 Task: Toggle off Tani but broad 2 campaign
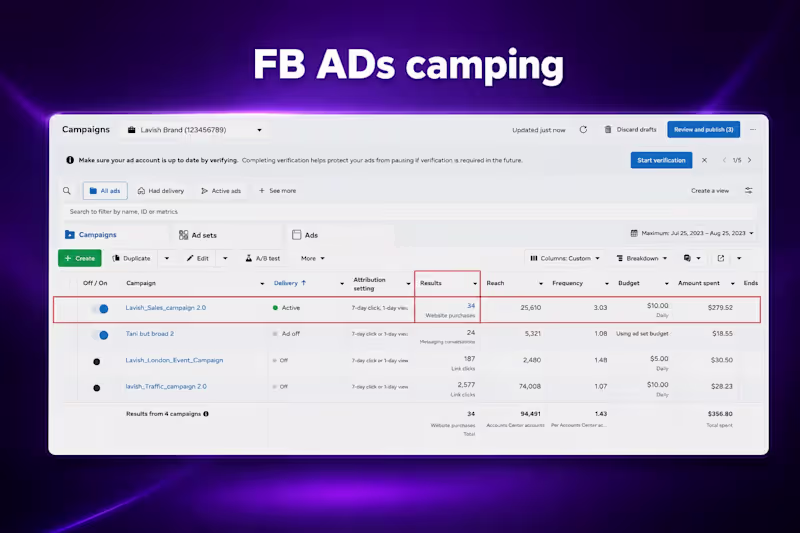[100, 335]
